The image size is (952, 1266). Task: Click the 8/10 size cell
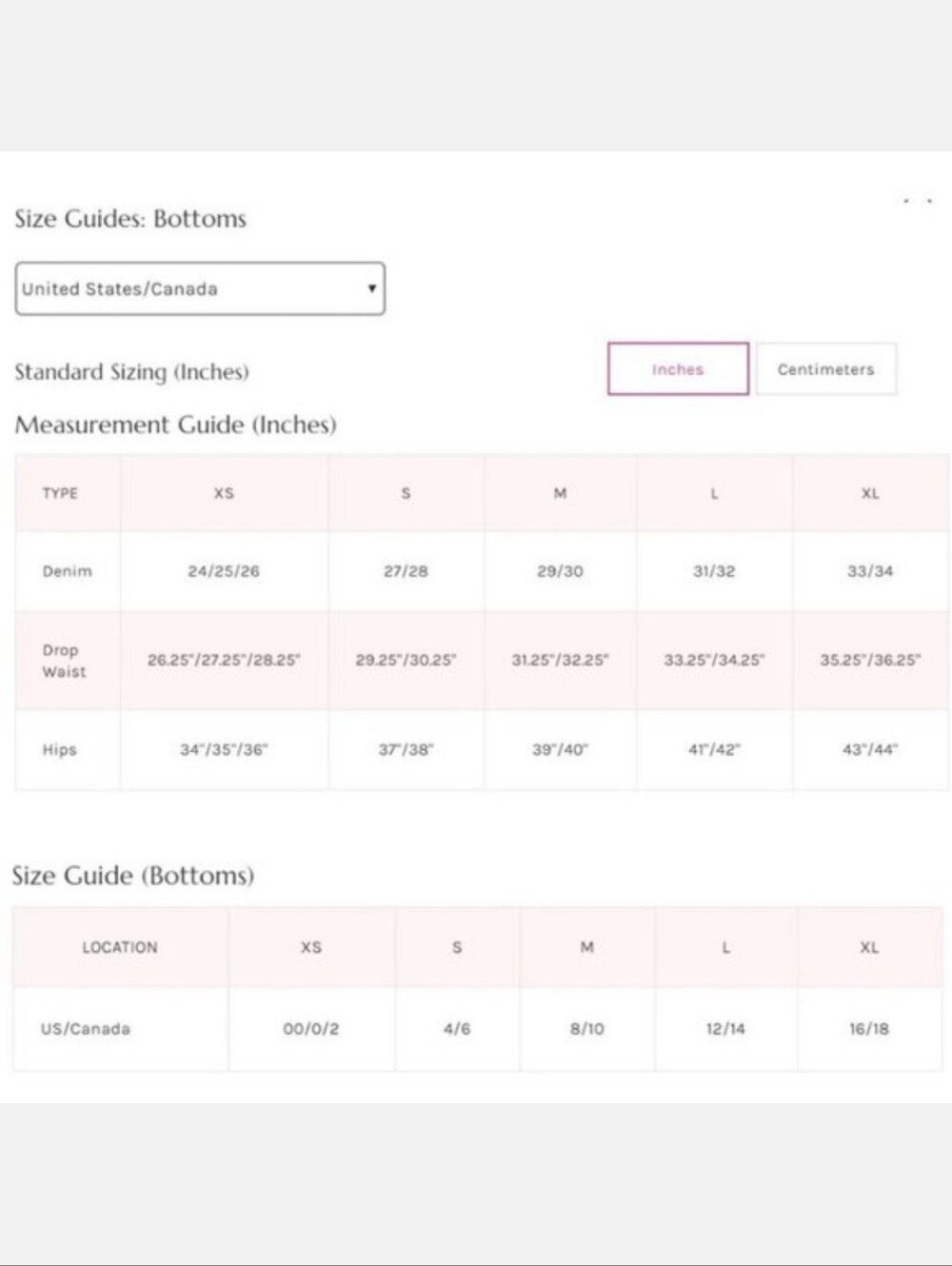coord(586,1029)
